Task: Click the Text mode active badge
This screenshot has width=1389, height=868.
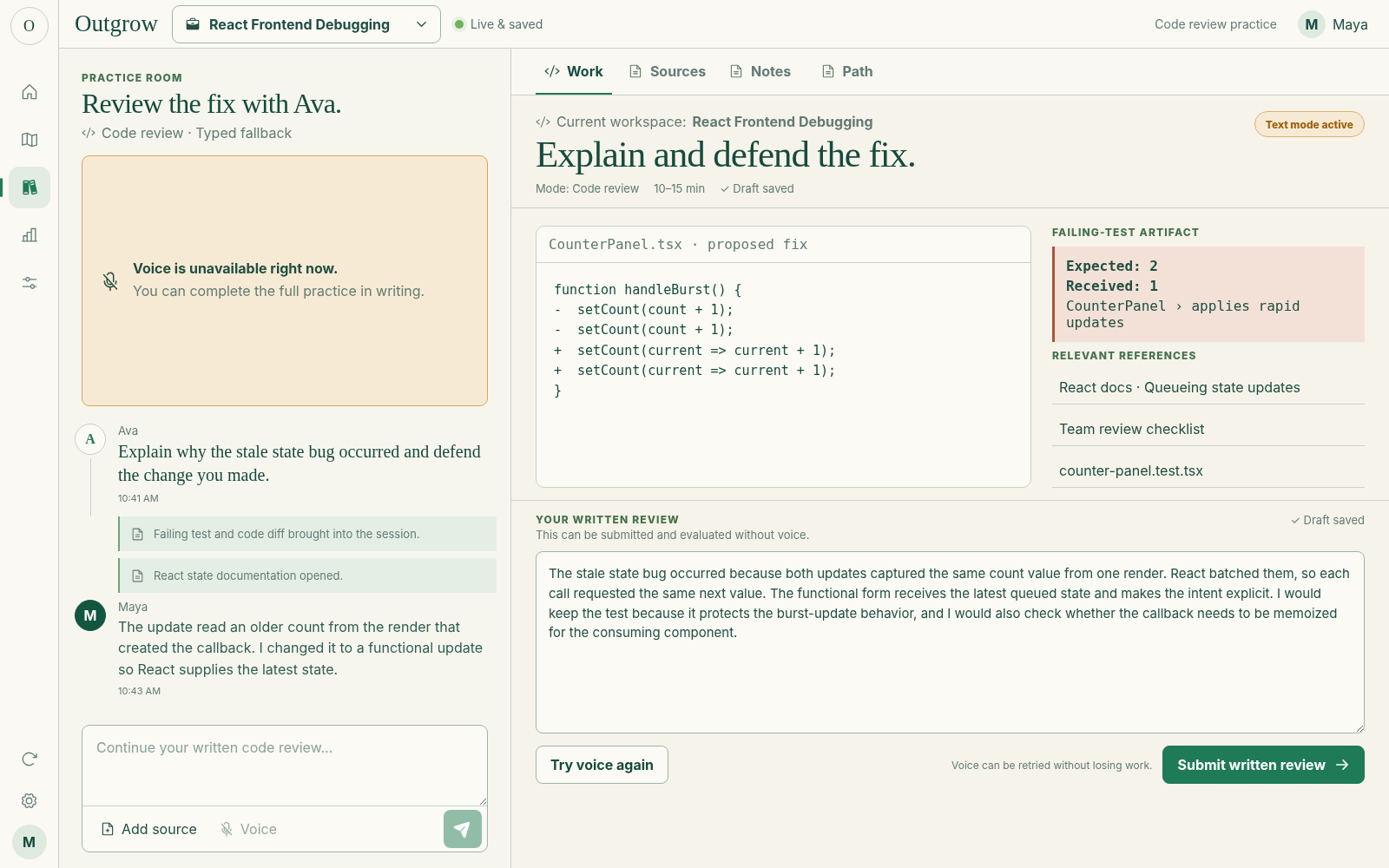Action: coord(1309,124)
